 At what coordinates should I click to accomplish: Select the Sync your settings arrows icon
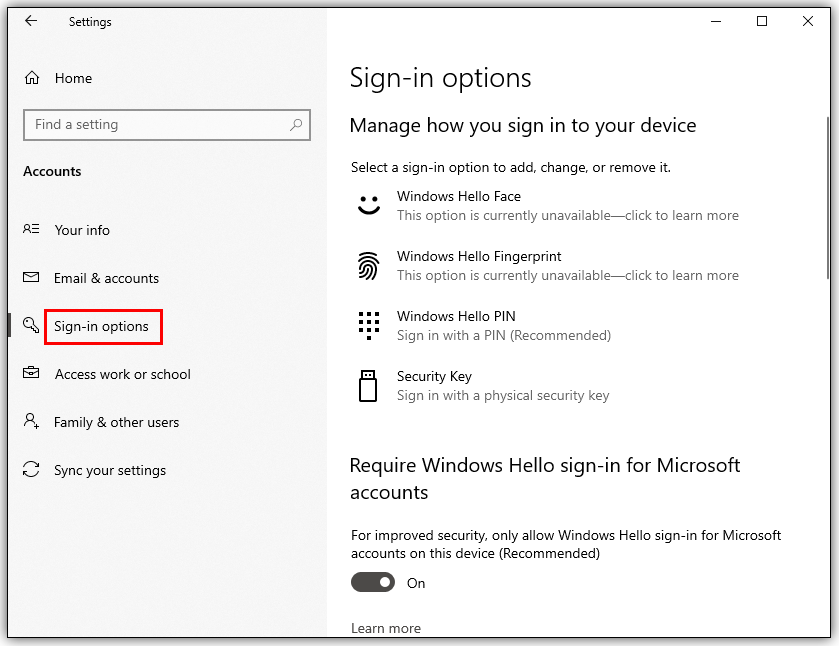point(31,469)
